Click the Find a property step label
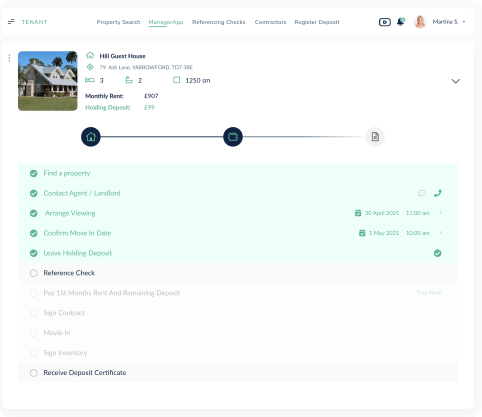 point(67,173)
